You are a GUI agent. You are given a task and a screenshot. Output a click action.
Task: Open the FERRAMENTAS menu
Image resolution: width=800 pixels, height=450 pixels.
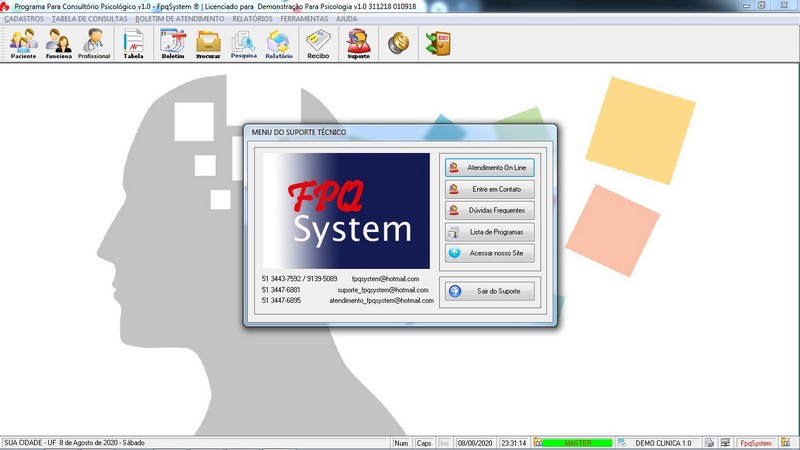[304, 19]
